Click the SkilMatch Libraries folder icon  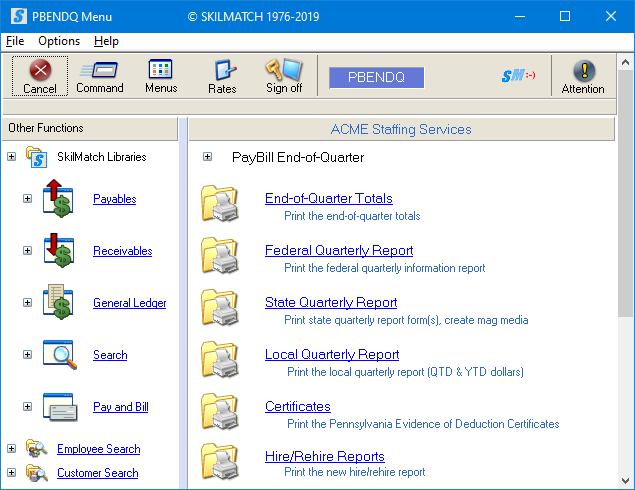tap(36, 157)
